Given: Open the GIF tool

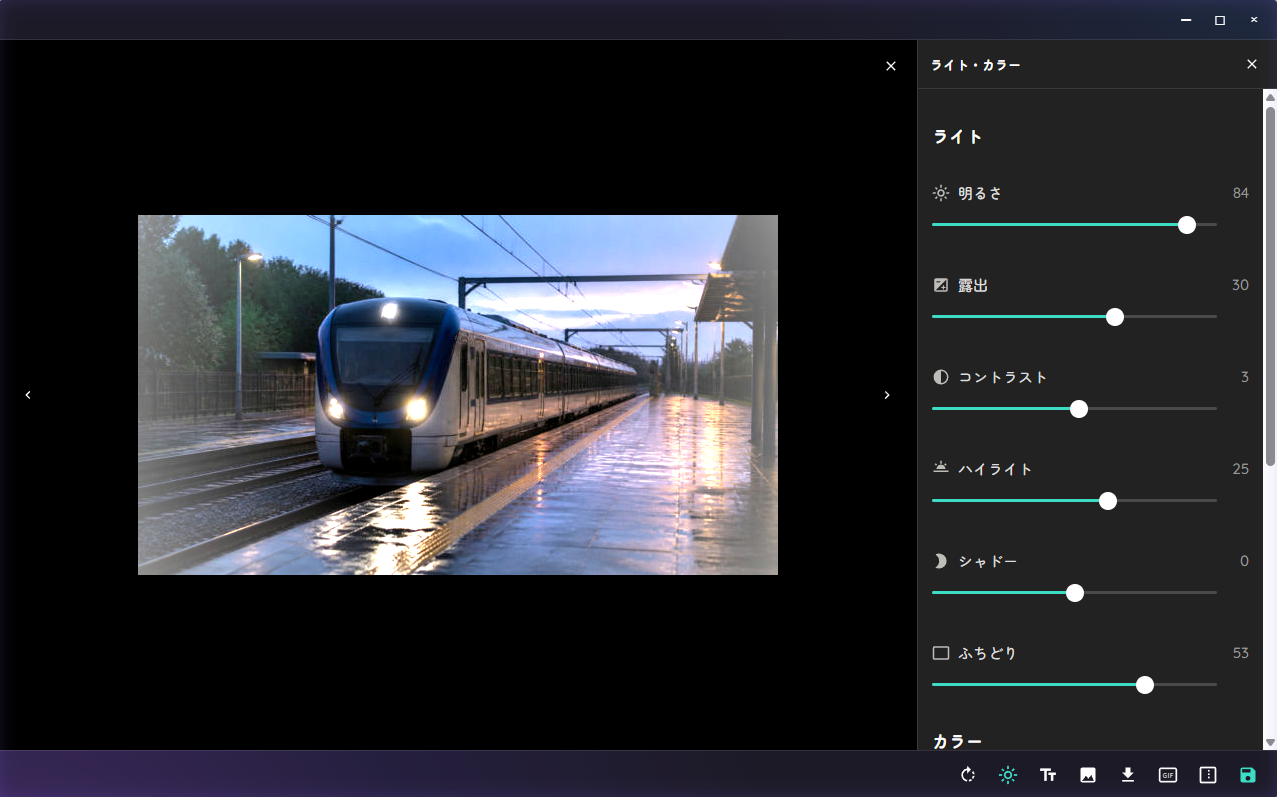Looking at the screenshot, I should coord(1168,775).
